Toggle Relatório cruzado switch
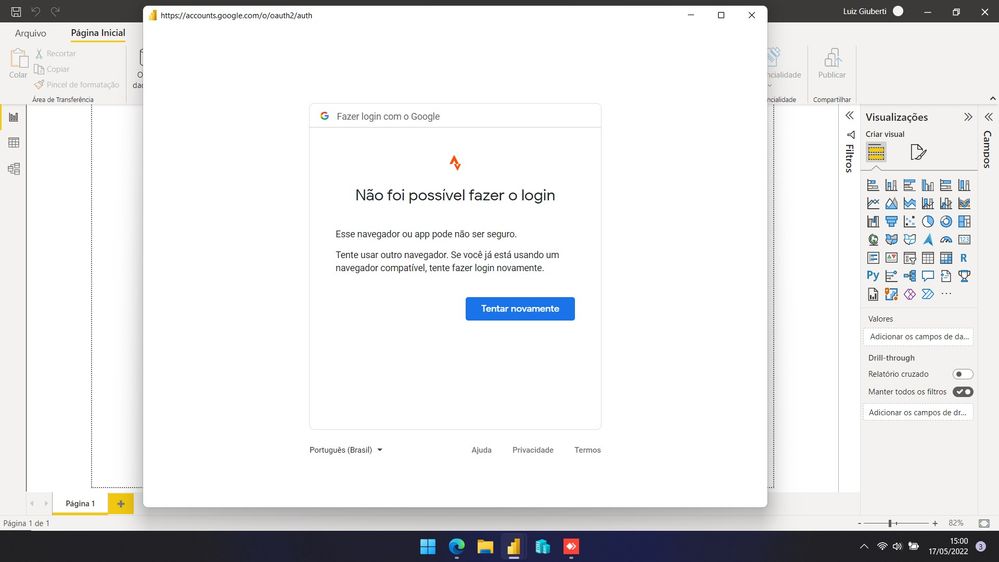999x562 pixels. tap(963, 374)
